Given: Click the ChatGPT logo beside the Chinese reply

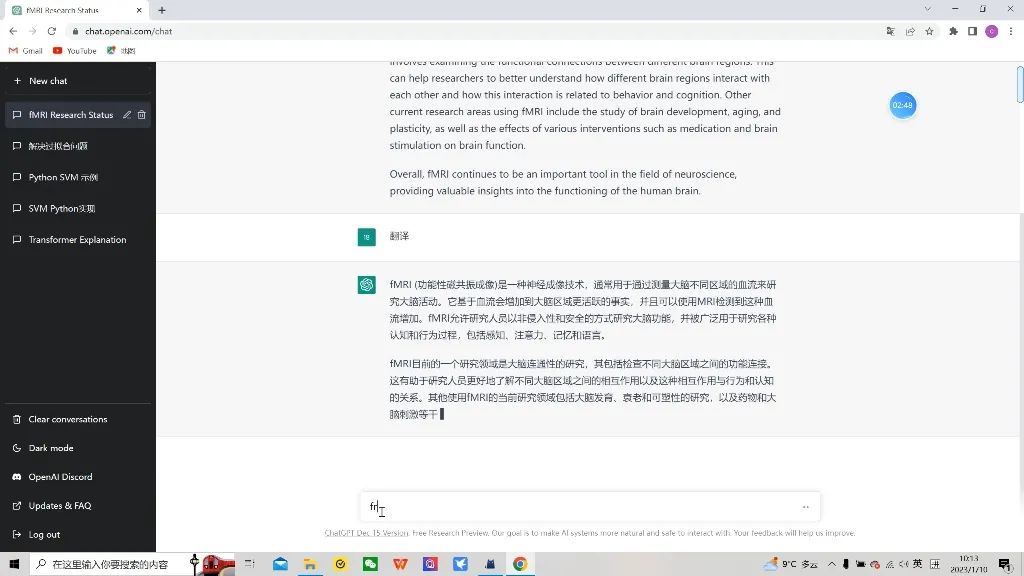Looking at the screenshot, I should tap(366, 285).
